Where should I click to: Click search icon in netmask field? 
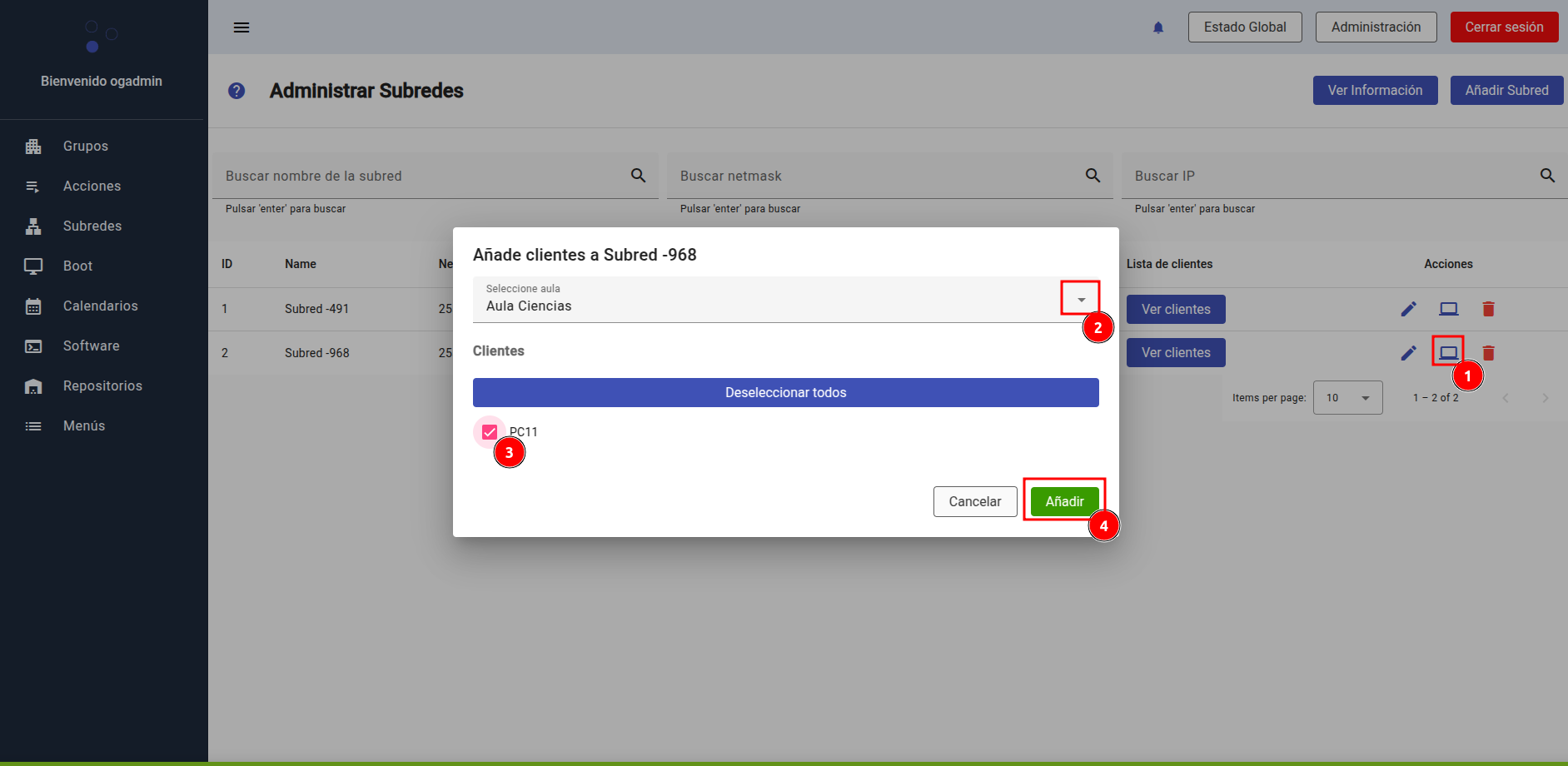(x=1093, y=176)
